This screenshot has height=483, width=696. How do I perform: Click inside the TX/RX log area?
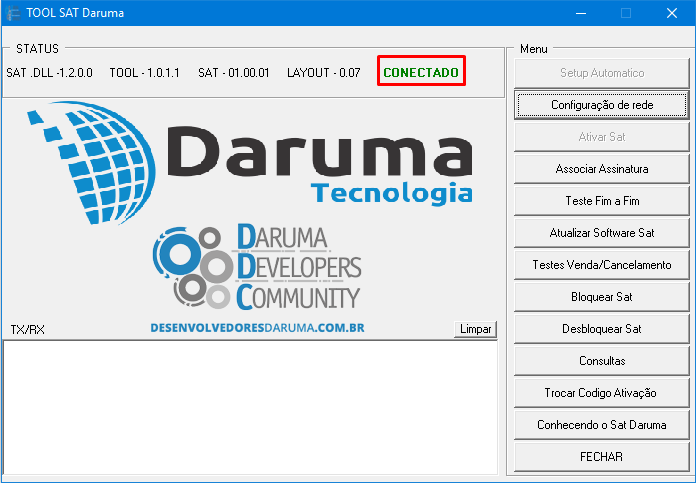point(250,408)
